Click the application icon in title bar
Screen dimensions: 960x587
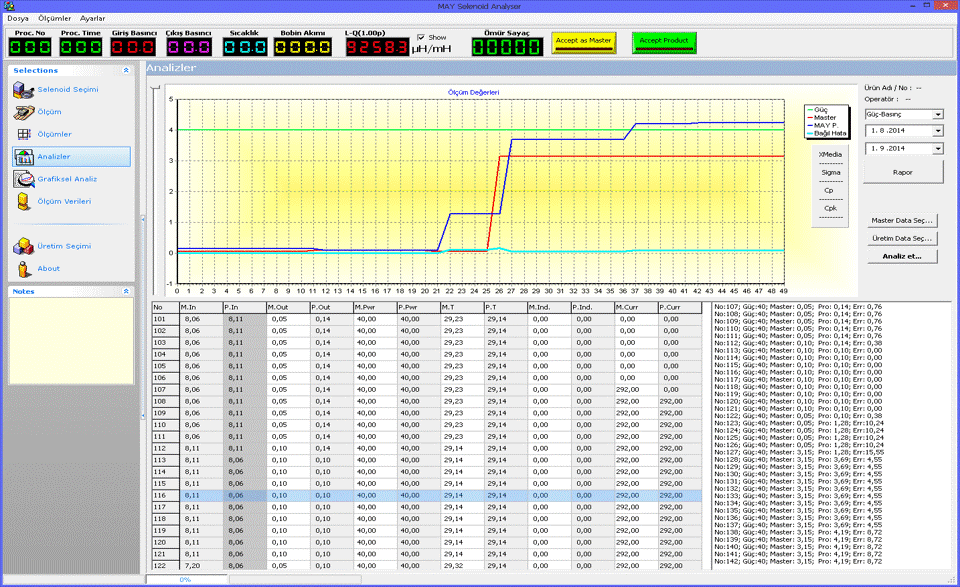point(9,6)
